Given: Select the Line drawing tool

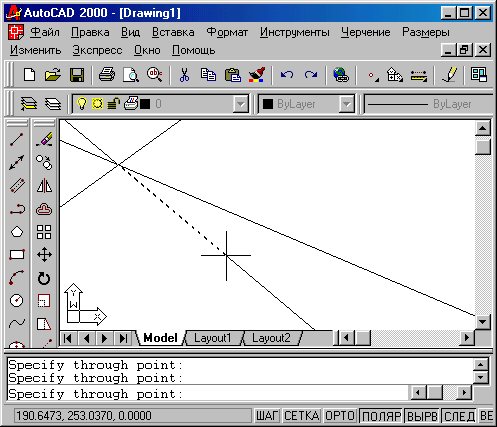Looking at the screenshot, I should 16,140.
